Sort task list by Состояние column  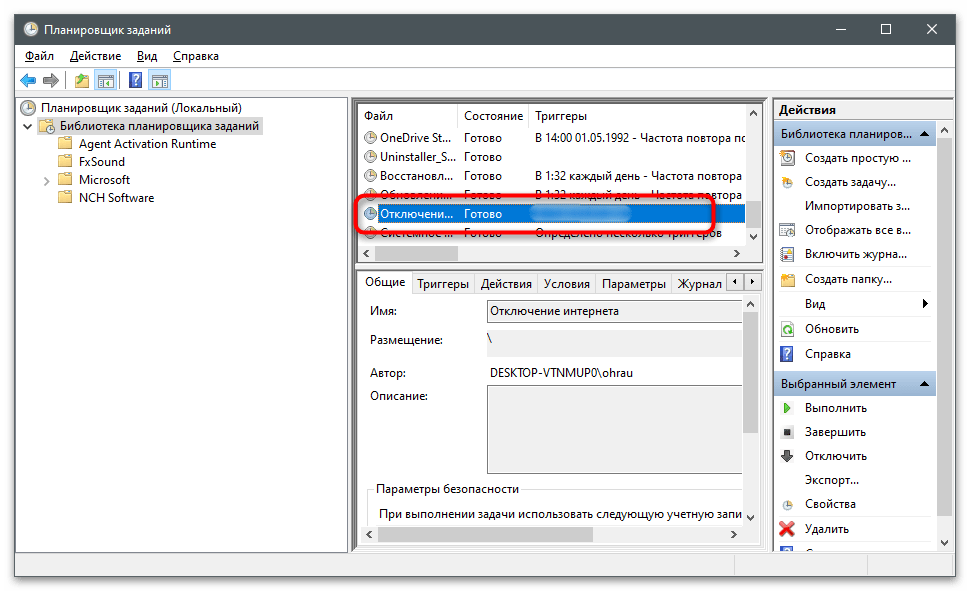[x=494, y=116]
